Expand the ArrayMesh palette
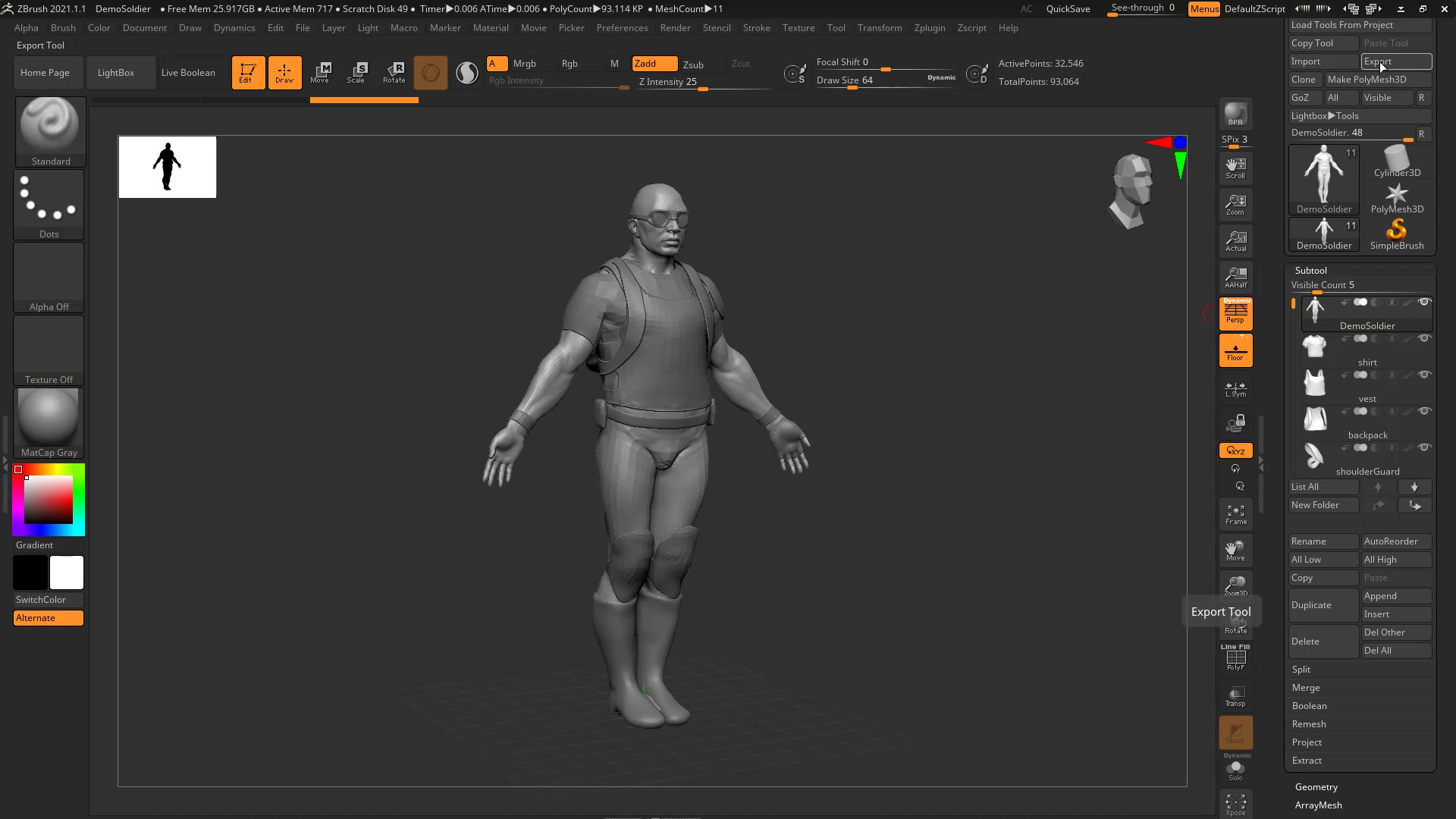Screen dimensions: 1456x819 pos(1318,805)
